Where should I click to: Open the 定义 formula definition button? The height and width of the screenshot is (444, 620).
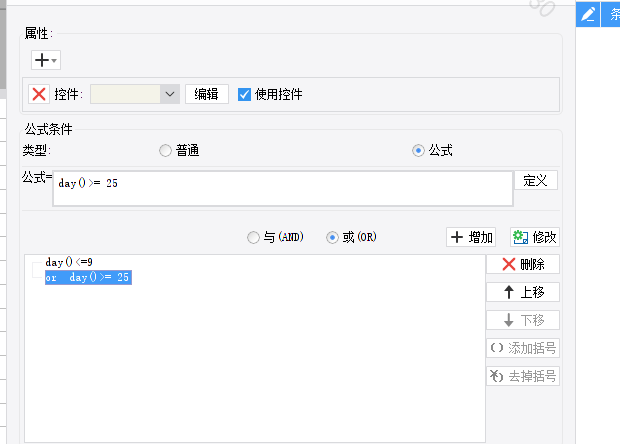point(536,180)
